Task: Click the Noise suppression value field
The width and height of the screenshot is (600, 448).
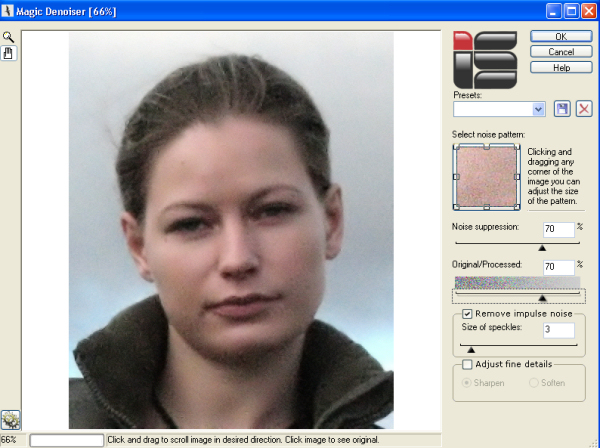Action: click(x=559, y=230)
